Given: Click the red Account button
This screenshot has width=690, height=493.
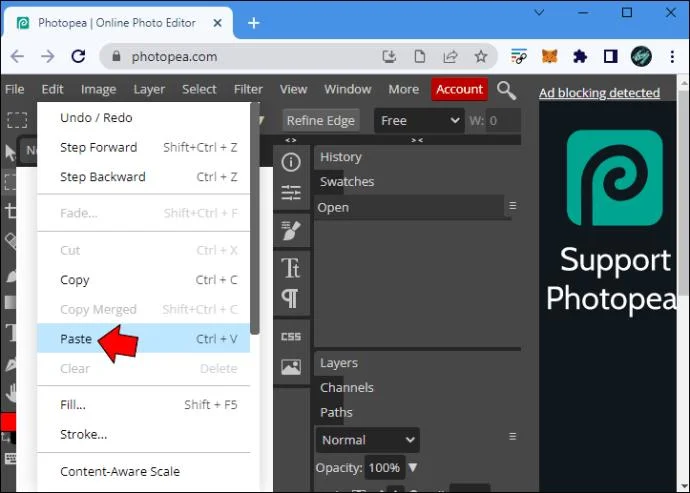Looking at the screenshot, I should [459, 89].
